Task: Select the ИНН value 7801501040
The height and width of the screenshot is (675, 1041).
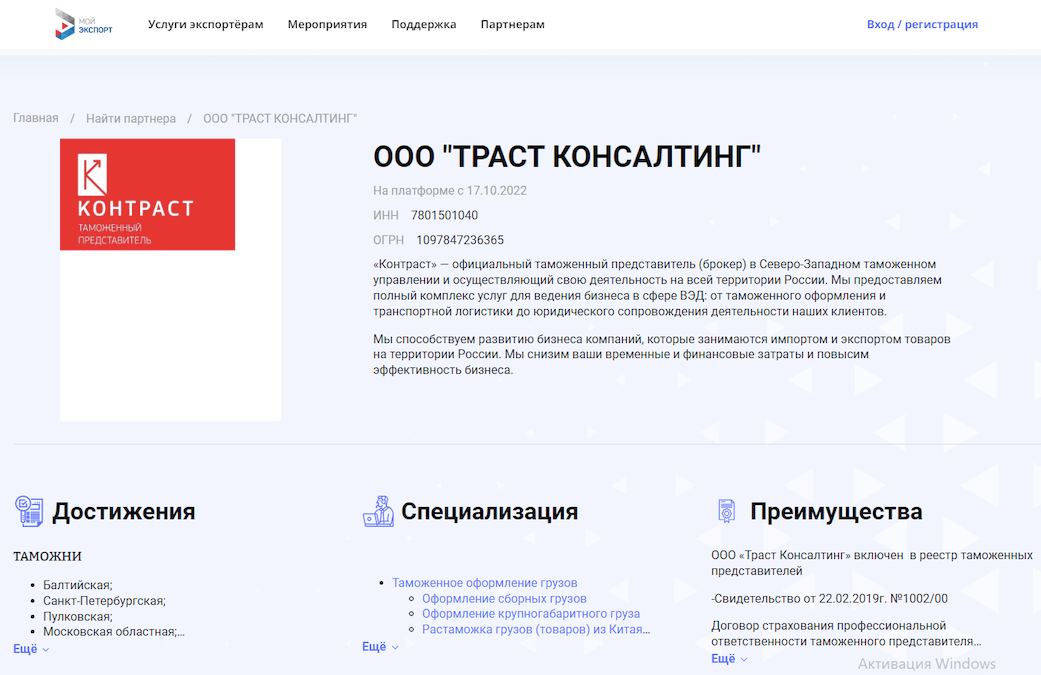Action: coord(444,215)
